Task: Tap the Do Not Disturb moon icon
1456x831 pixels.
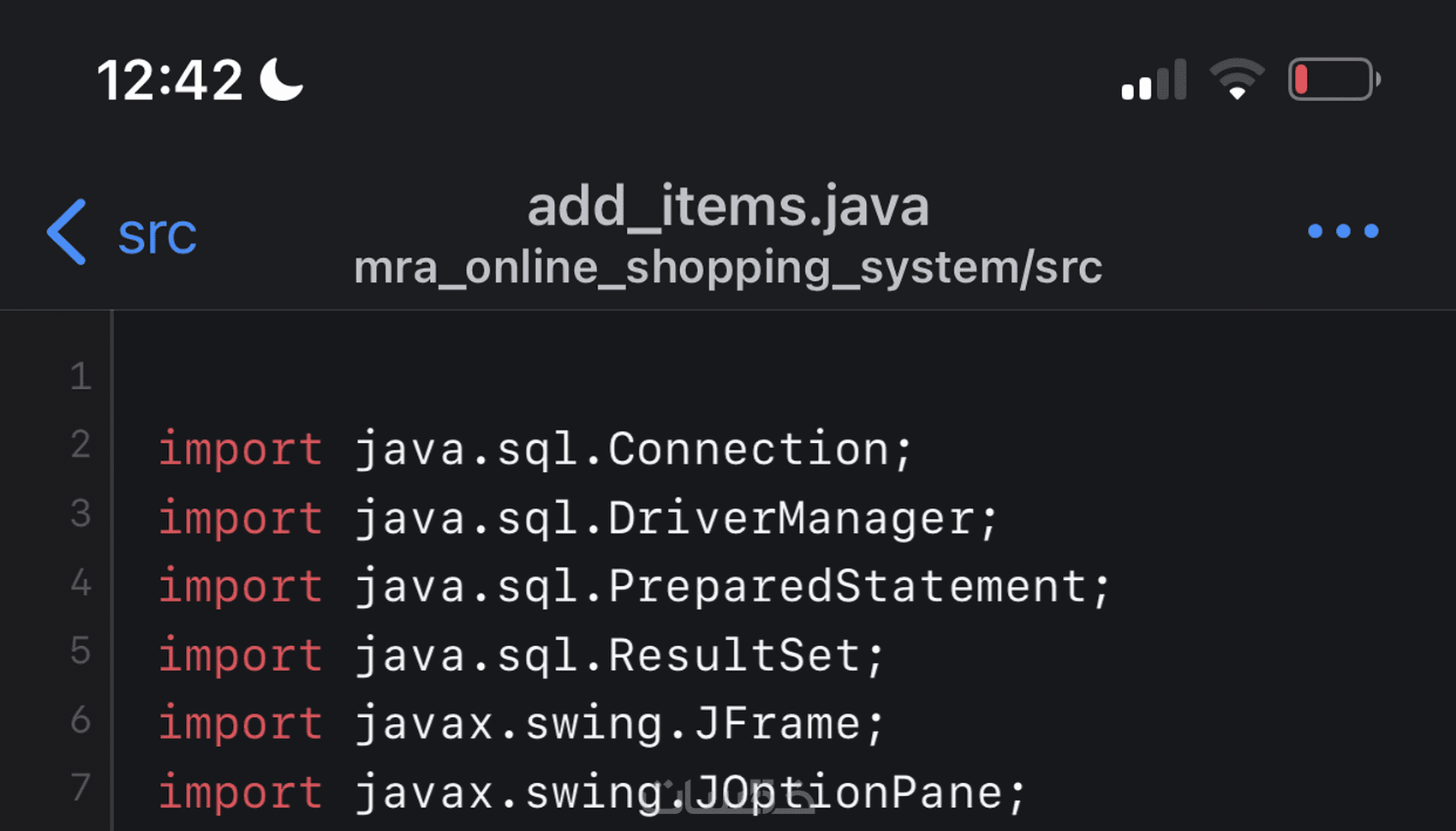Action: 282,80
